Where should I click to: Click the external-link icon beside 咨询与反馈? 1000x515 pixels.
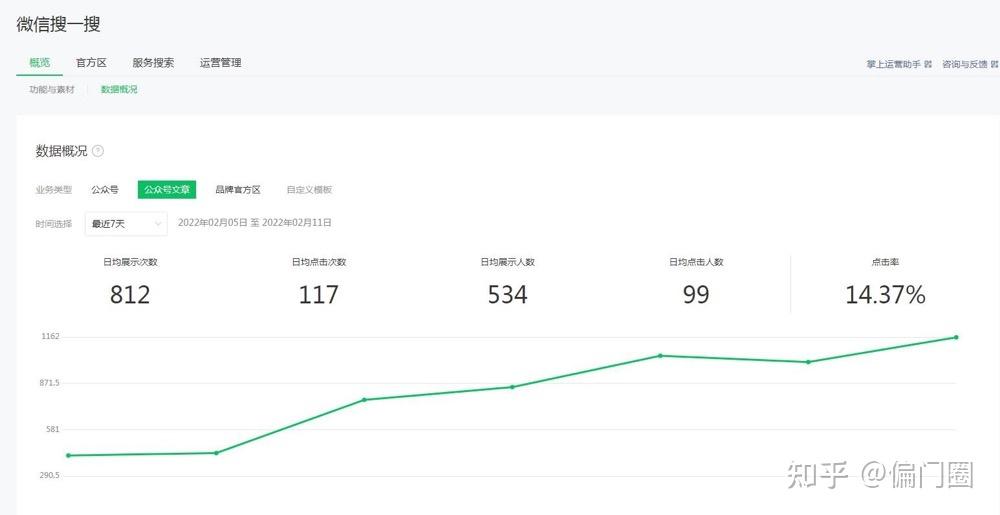pyautogui.click(x=994, y=64)
